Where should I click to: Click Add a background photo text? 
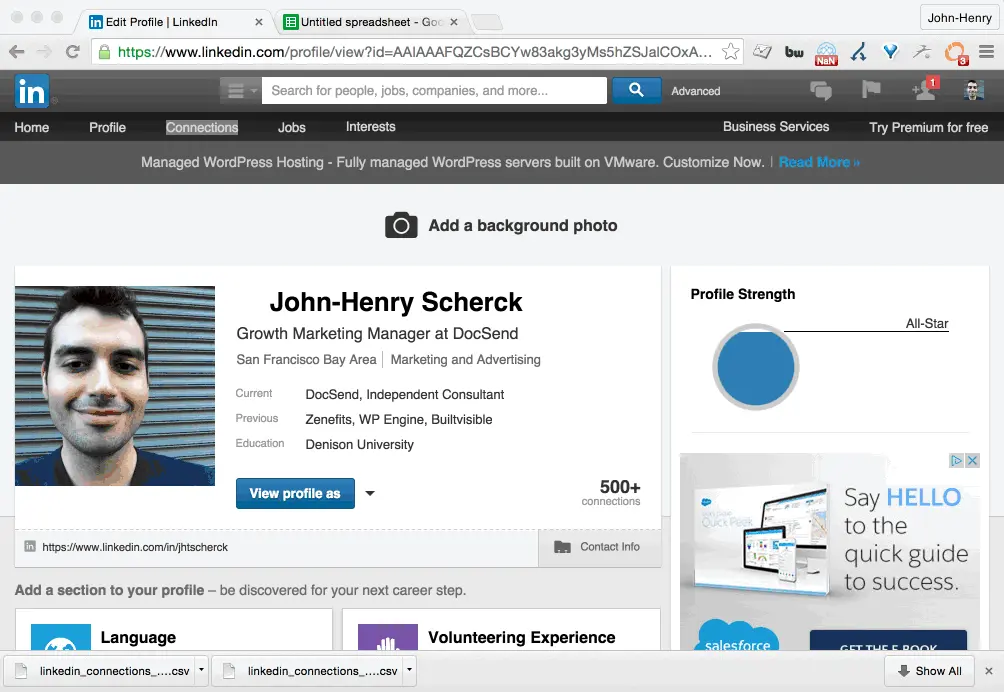[523, 225]
